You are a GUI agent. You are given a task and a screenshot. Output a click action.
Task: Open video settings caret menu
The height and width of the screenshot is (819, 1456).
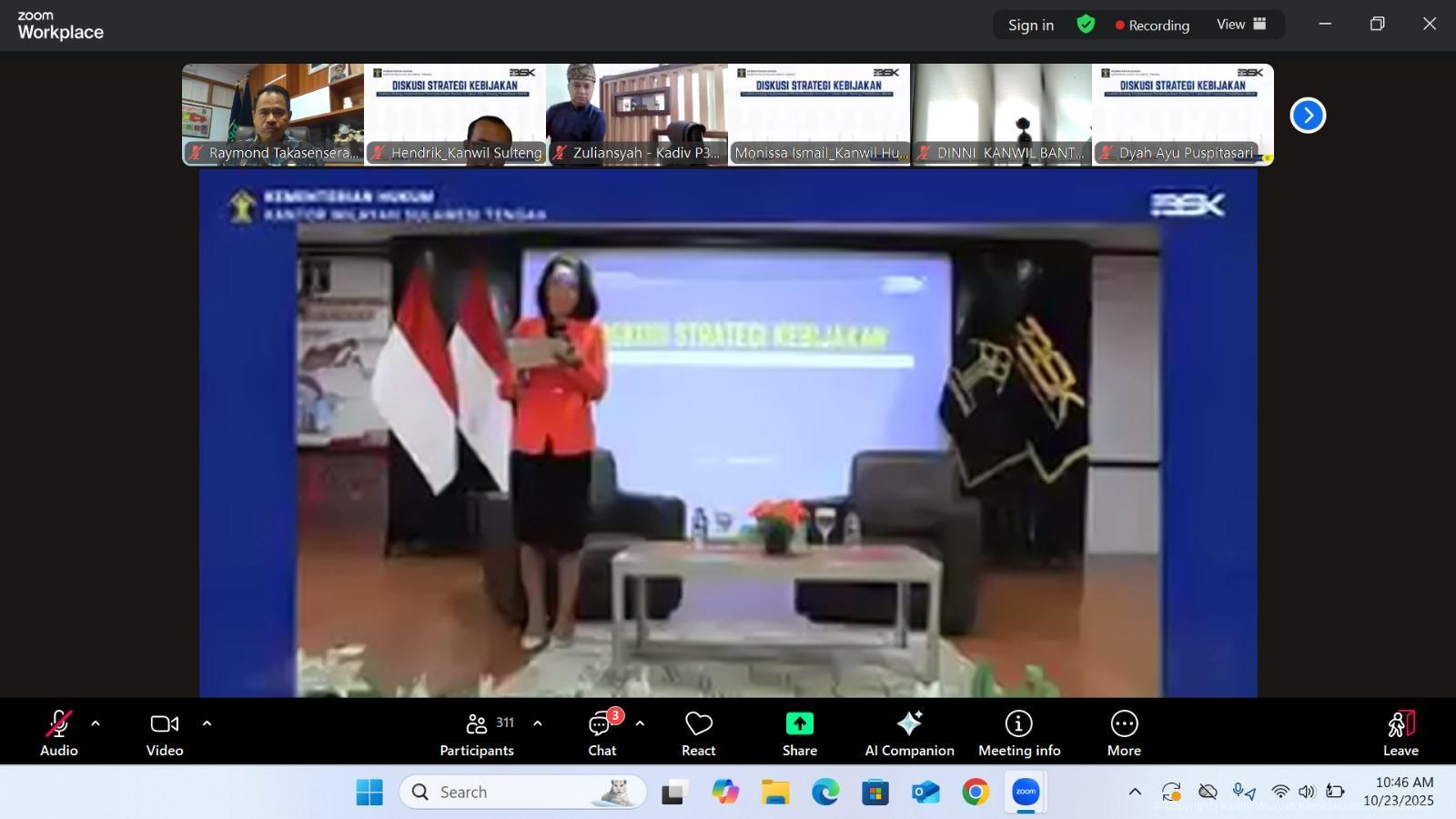(207, 724)
